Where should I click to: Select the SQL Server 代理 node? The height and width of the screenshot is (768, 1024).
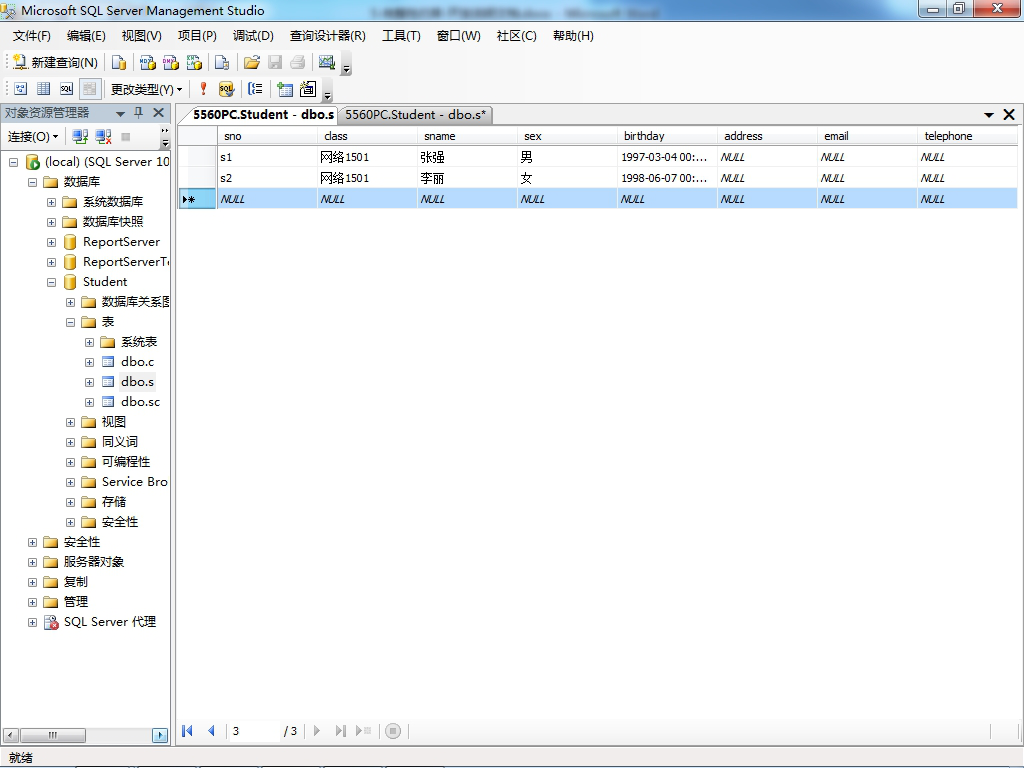110,622
